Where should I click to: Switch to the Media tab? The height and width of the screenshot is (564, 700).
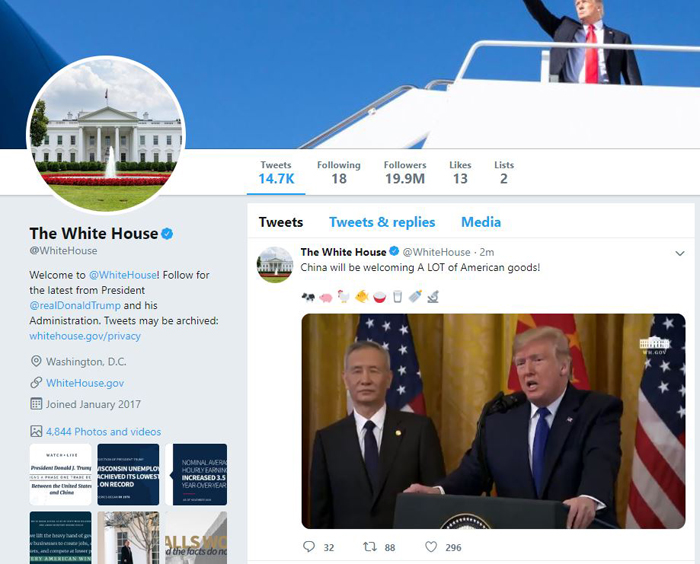point(481,222)
